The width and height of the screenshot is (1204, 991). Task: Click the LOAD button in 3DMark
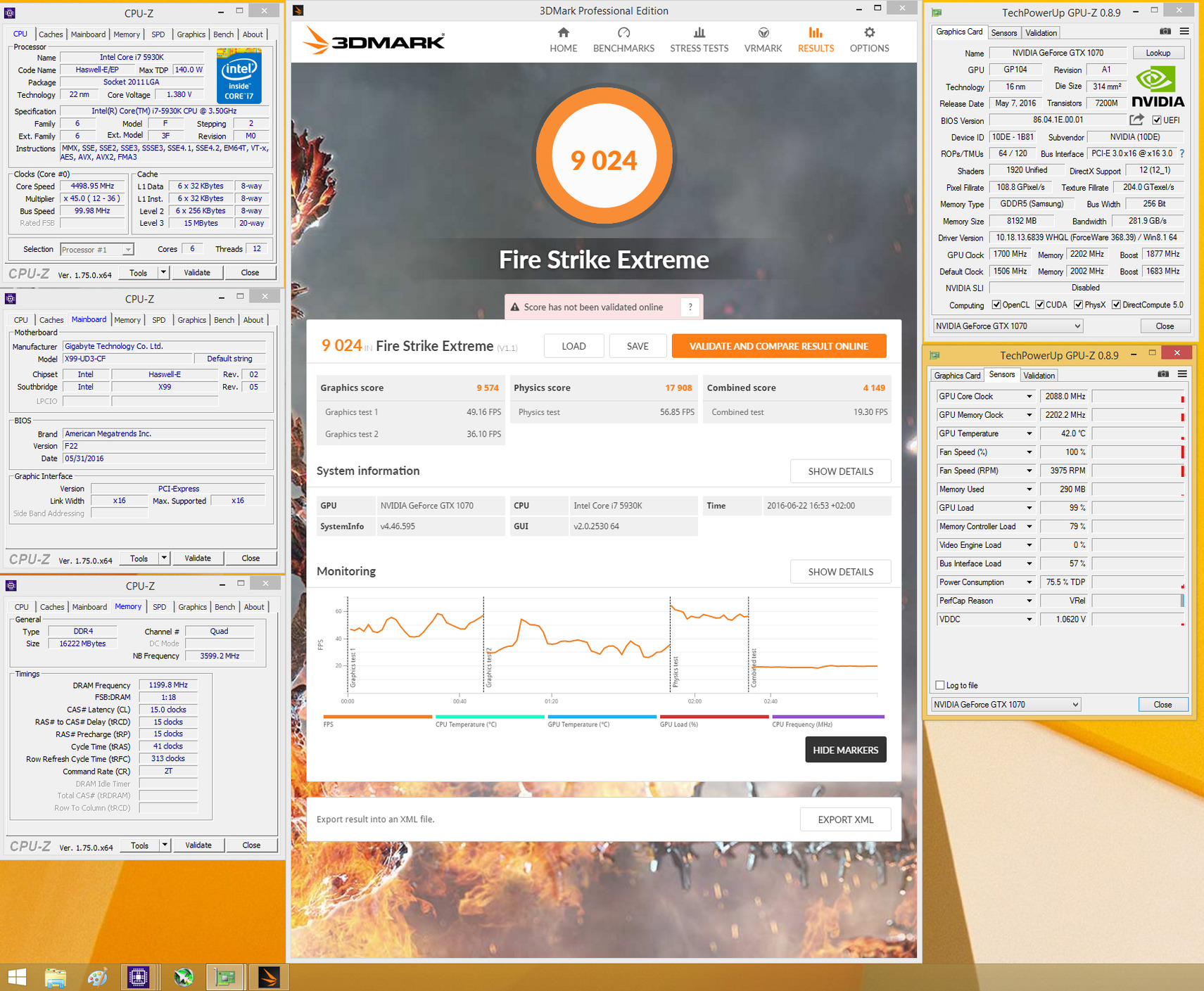(x=574, y=346)
